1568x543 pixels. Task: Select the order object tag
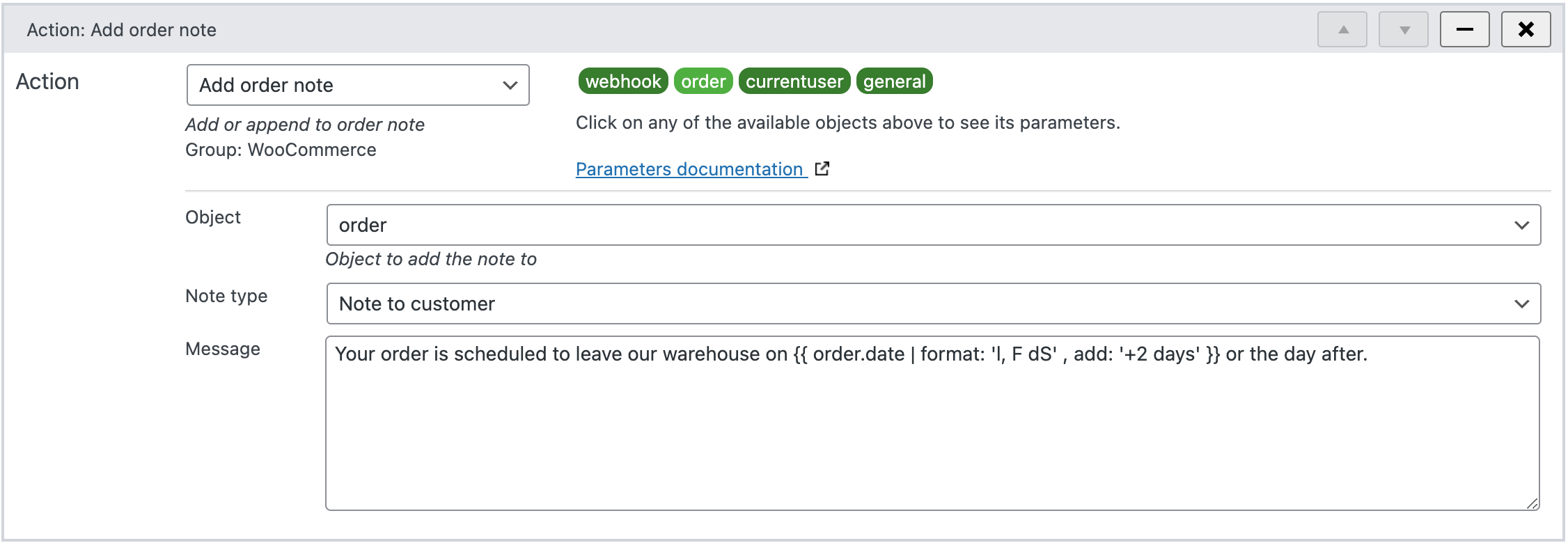tap(703, 81)
